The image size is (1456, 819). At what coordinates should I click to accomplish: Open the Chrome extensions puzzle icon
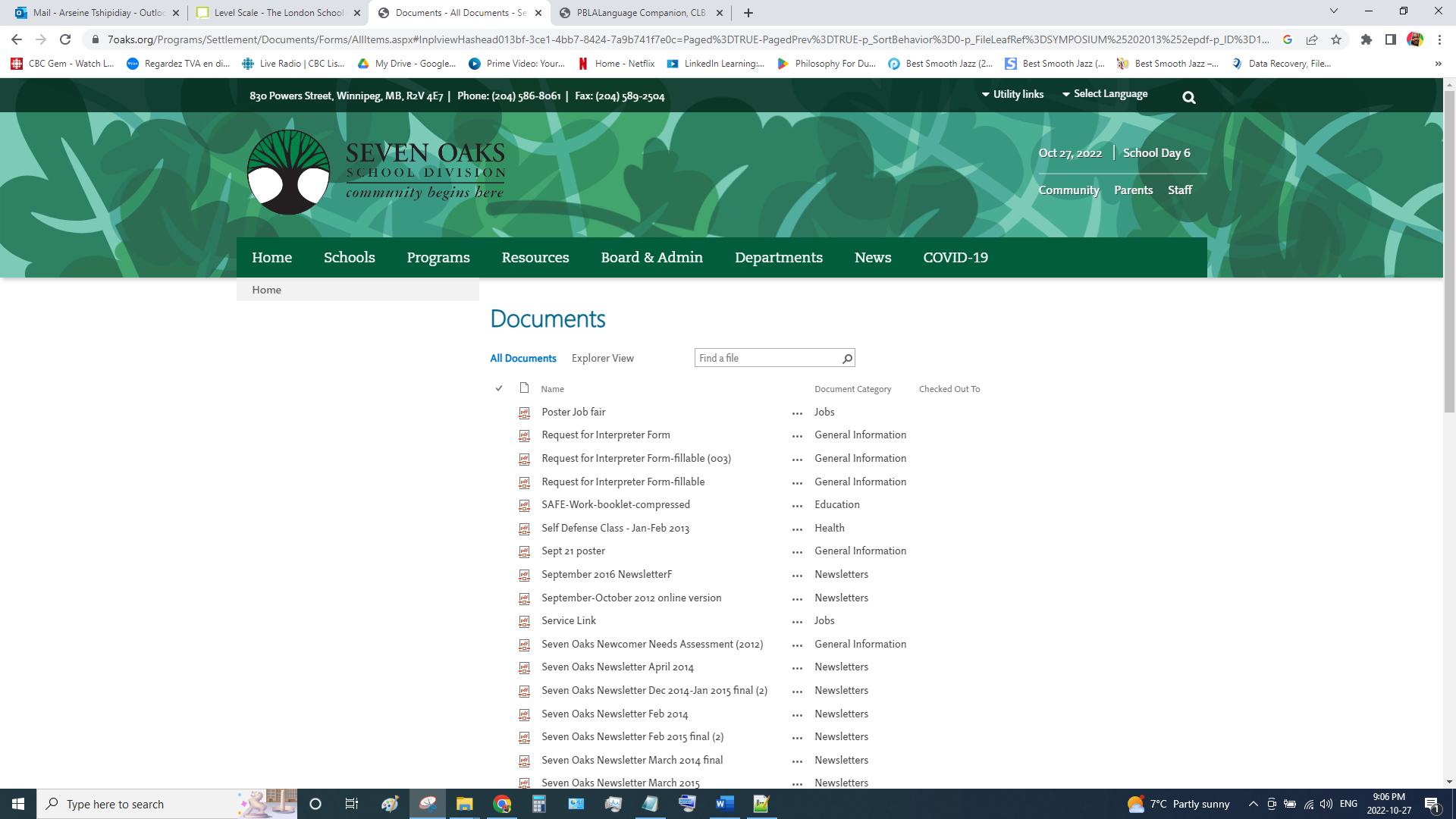[x=1366, y=39]
